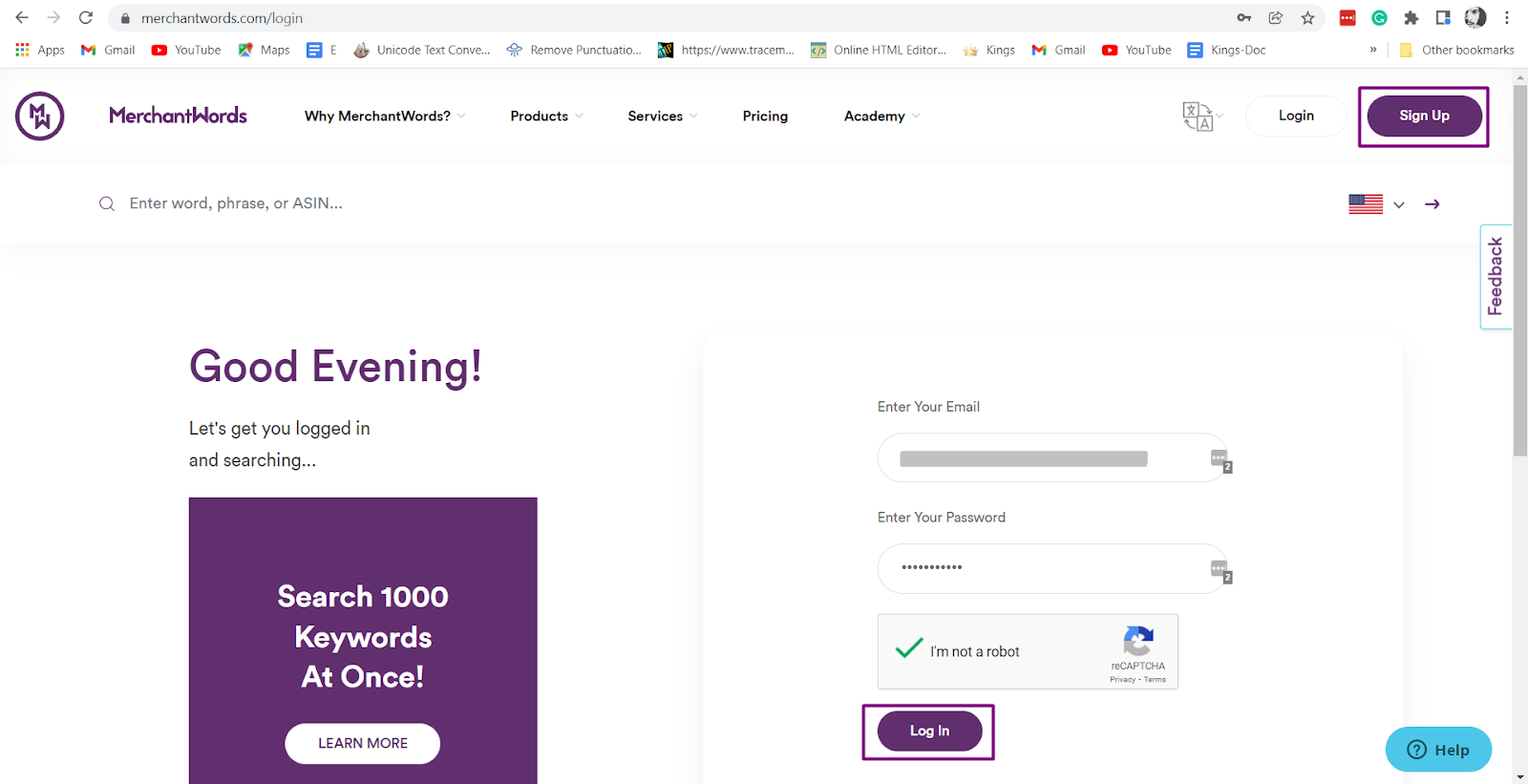Open the tracem website bookmark

click(727, 50)
